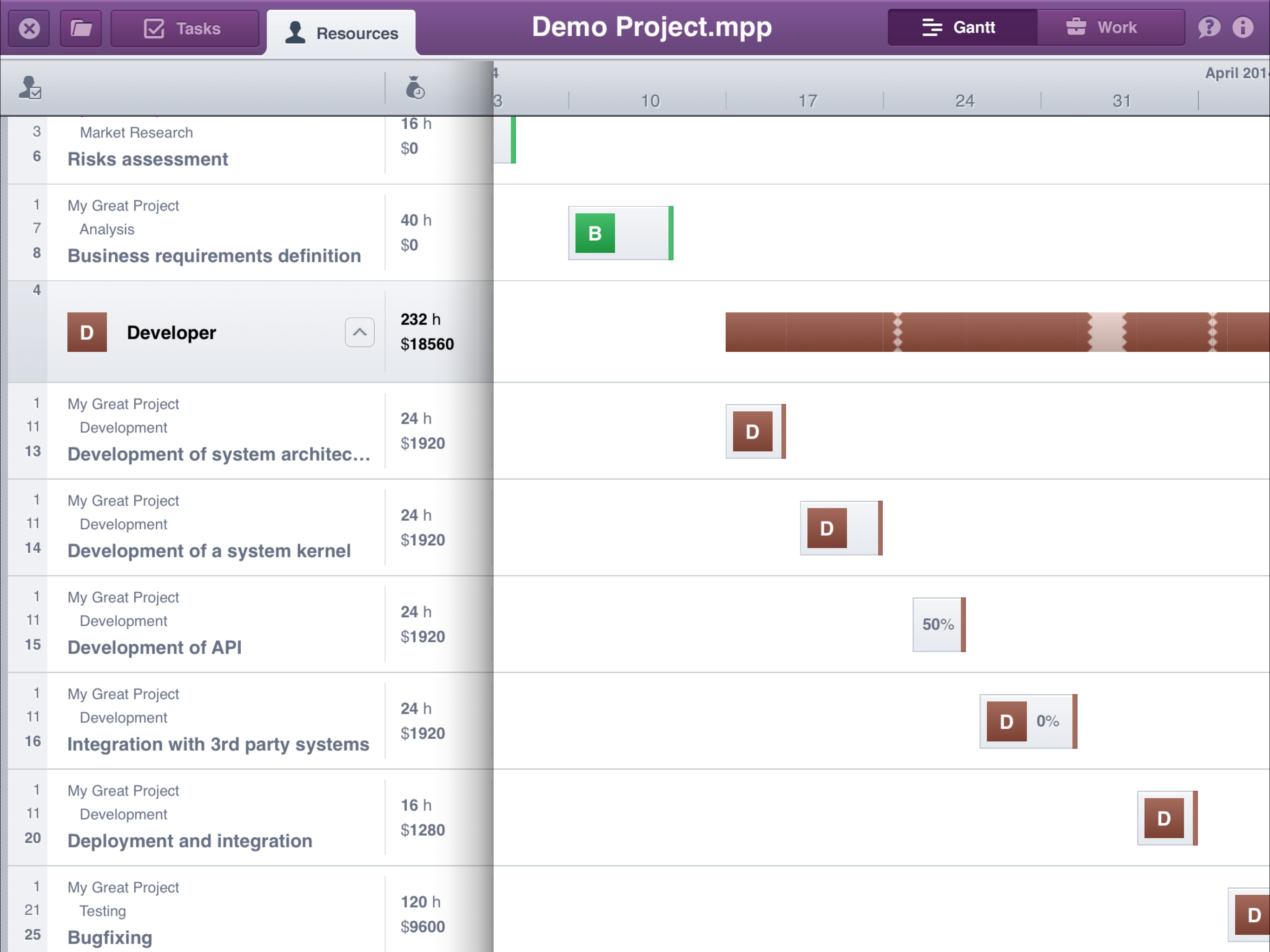Open the info icon
The image size is (1270, 952).
pyautogui.click(x=1243, y=27)
